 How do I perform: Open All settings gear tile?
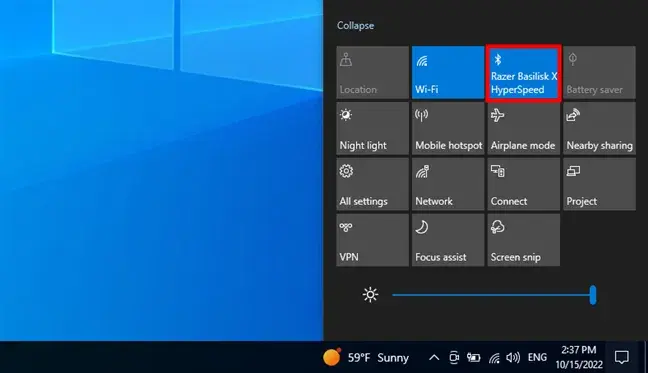[372, 184]
